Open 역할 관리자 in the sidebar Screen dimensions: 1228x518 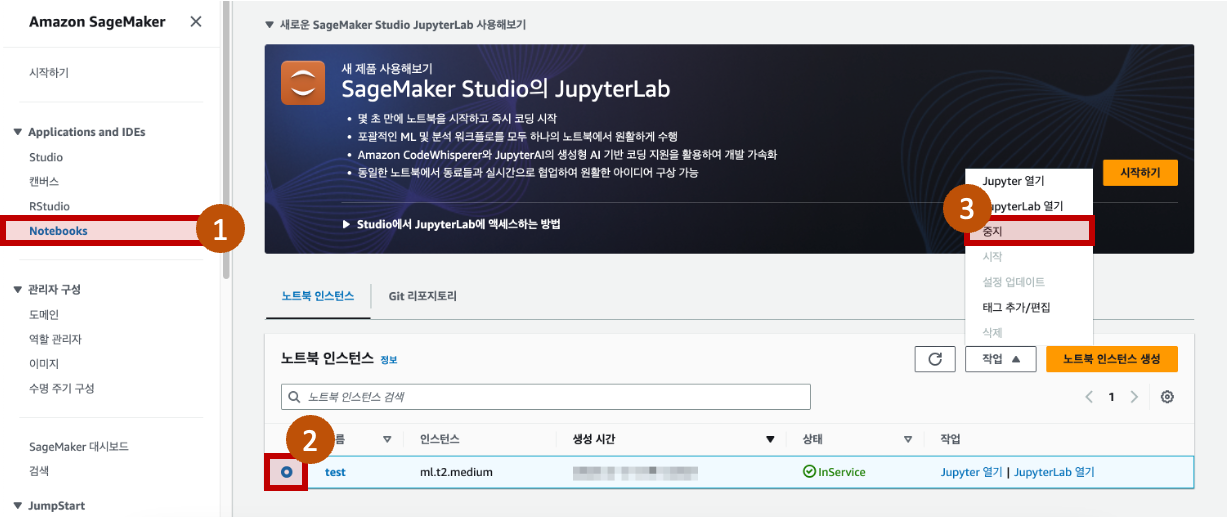[x=55, y=339]
